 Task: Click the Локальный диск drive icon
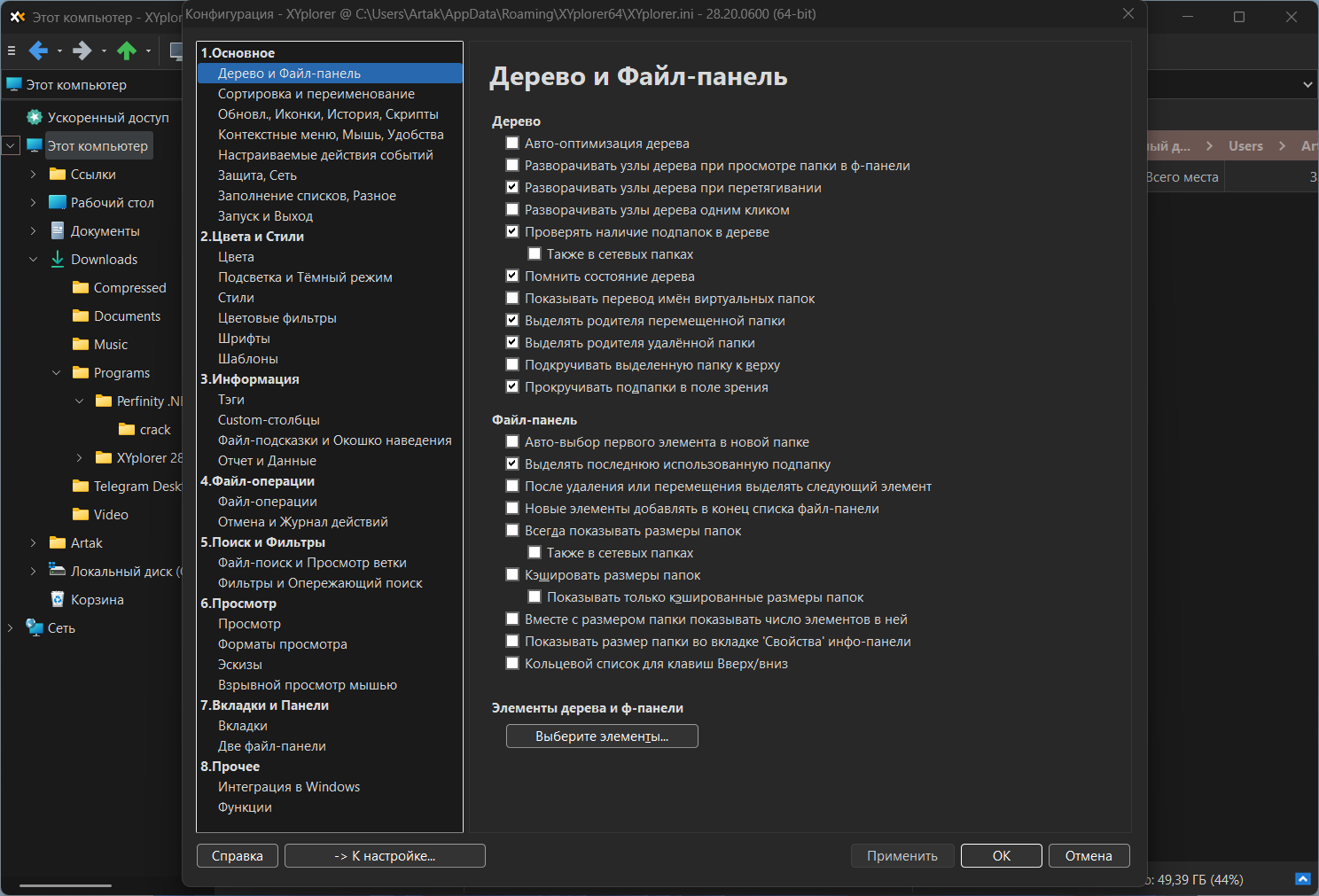point(58,571)
